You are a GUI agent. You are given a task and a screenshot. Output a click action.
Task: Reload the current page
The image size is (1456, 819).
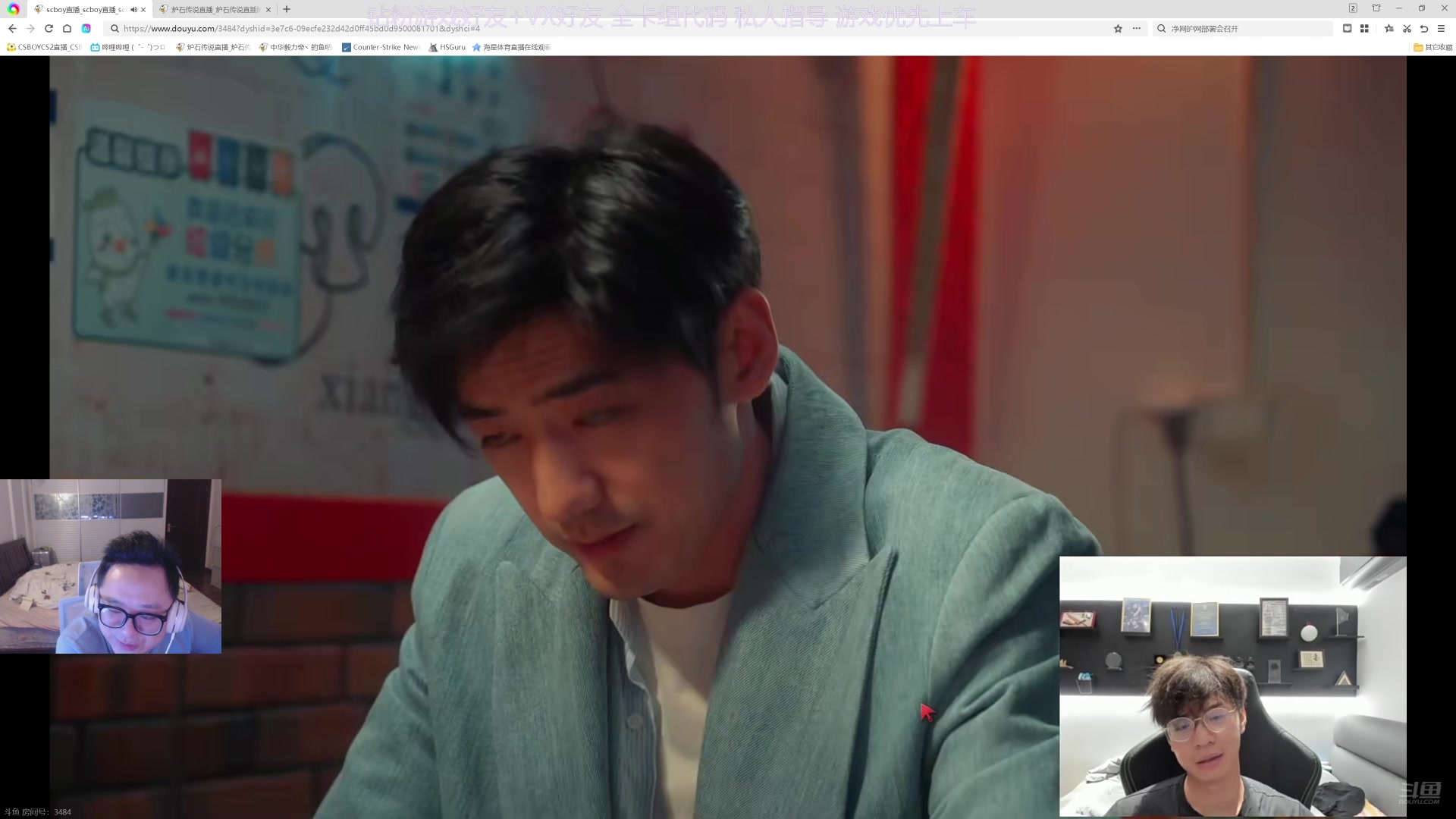[49, 28]
